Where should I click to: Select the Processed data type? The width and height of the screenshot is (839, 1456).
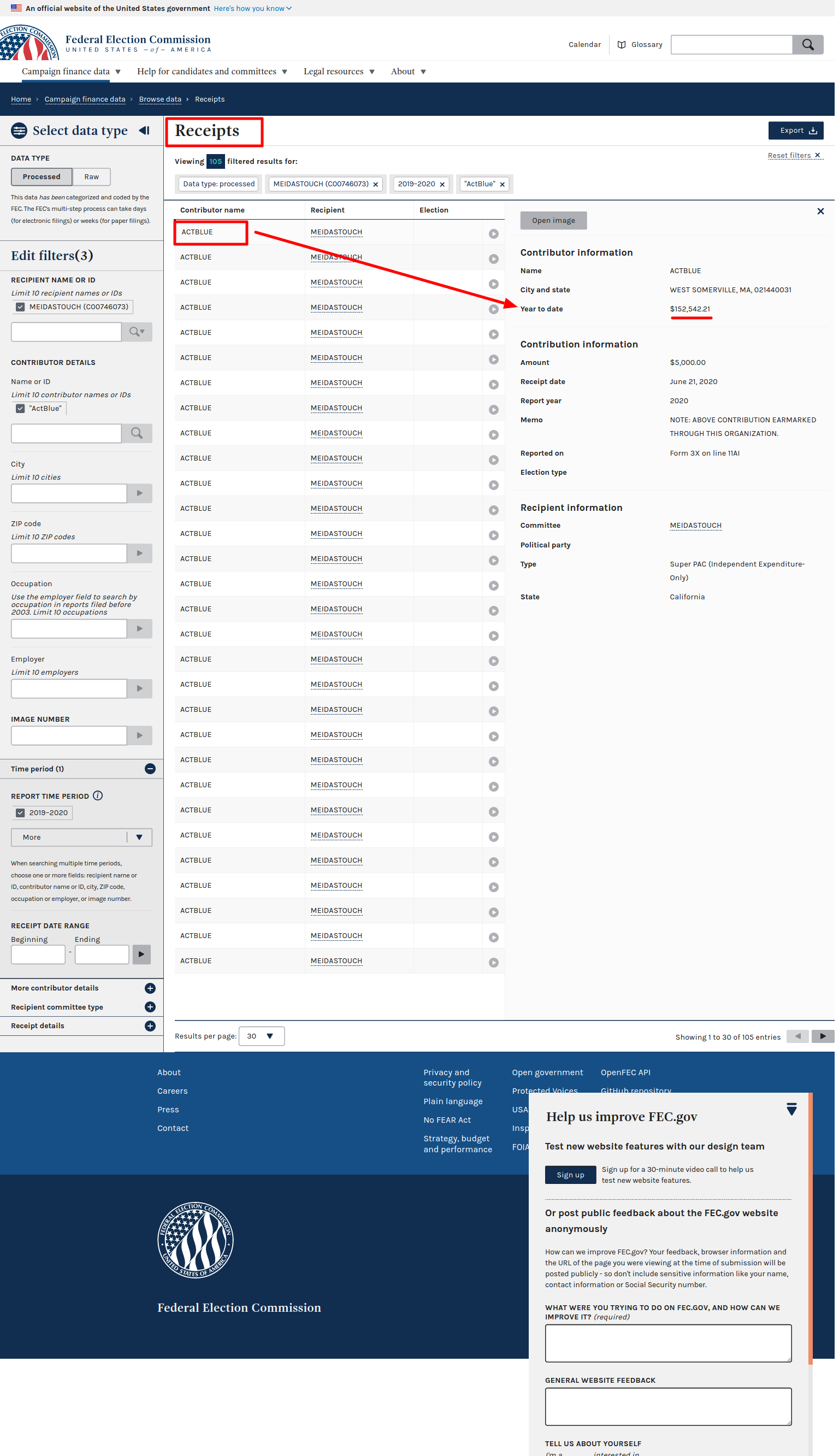pyautogui.click(x=42, y=177)
